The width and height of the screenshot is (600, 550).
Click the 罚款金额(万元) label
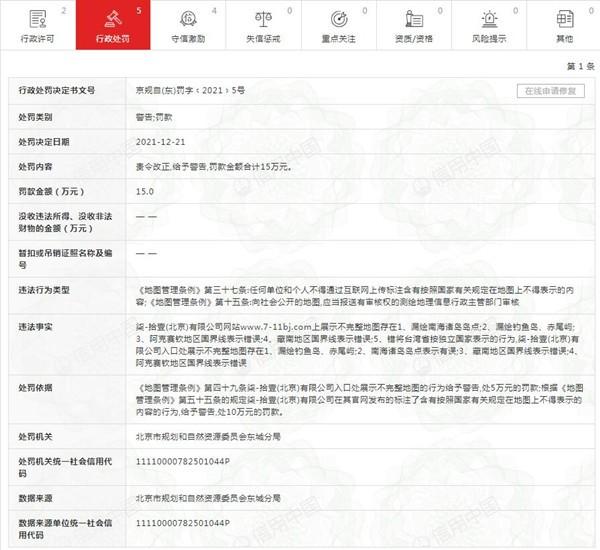pos(51,191)
